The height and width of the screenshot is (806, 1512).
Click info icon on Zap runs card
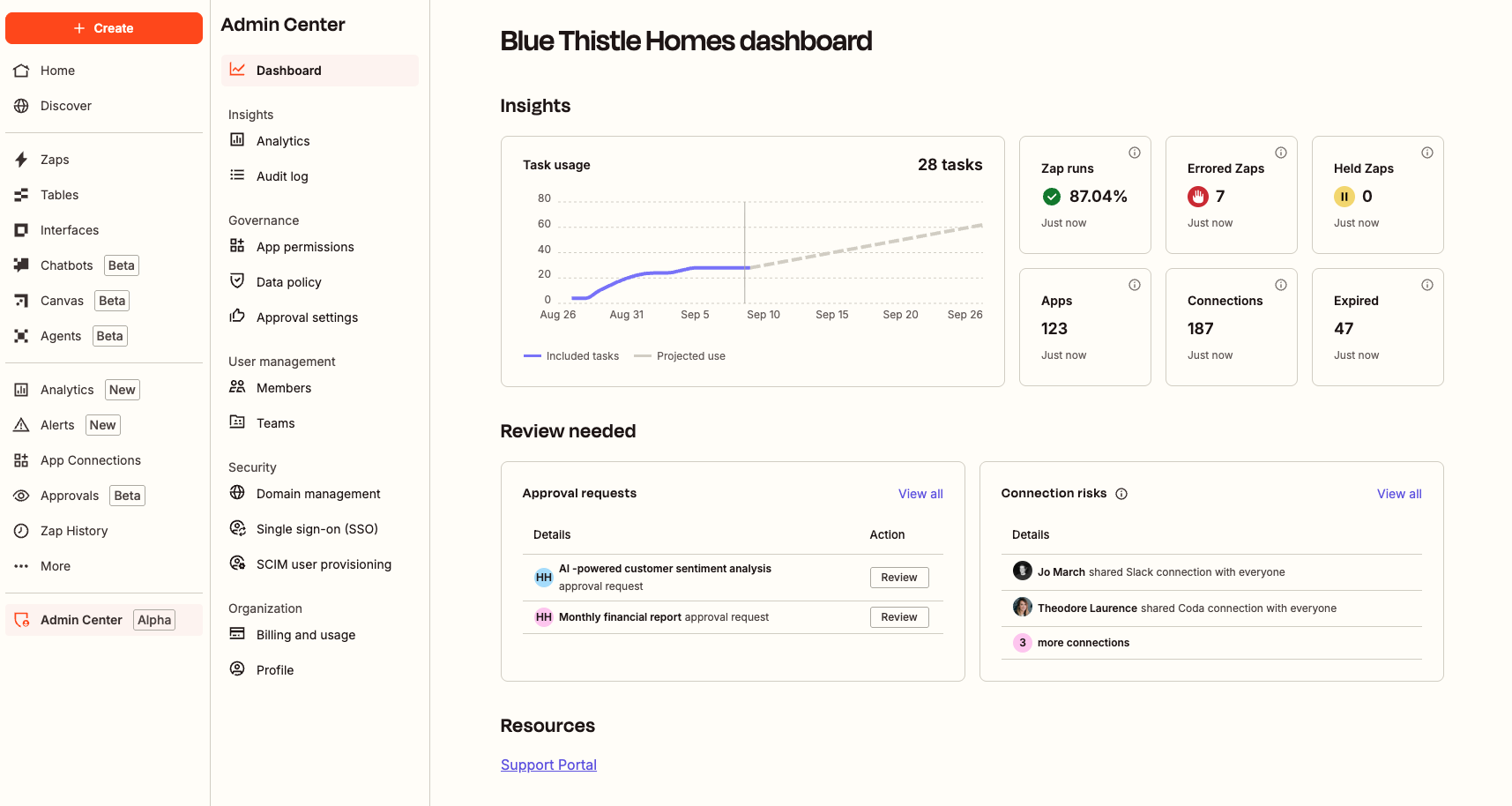point(1135,153)
